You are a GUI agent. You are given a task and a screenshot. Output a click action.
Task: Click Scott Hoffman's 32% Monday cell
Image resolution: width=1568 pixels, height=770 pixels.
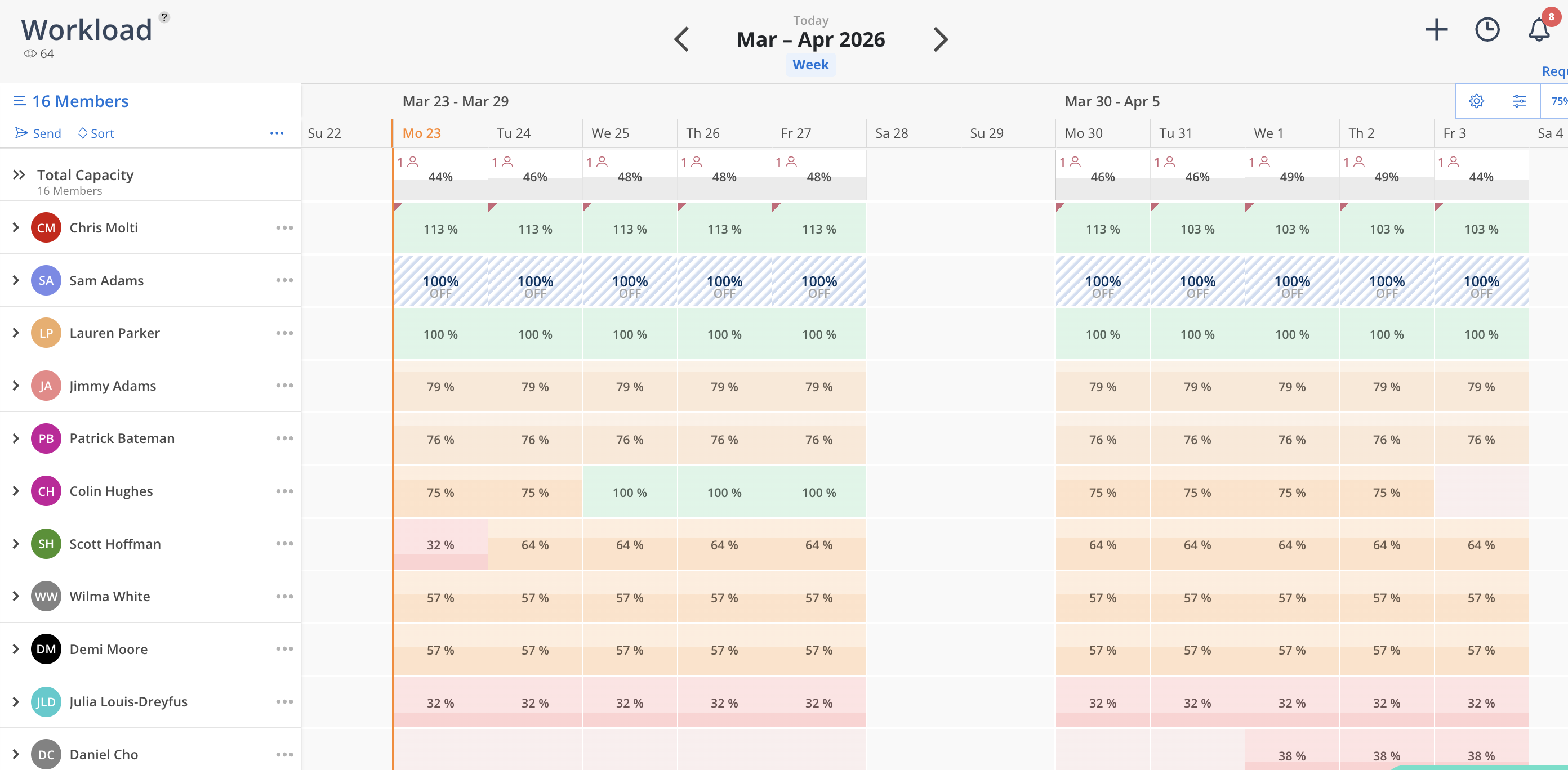[440, 544]
